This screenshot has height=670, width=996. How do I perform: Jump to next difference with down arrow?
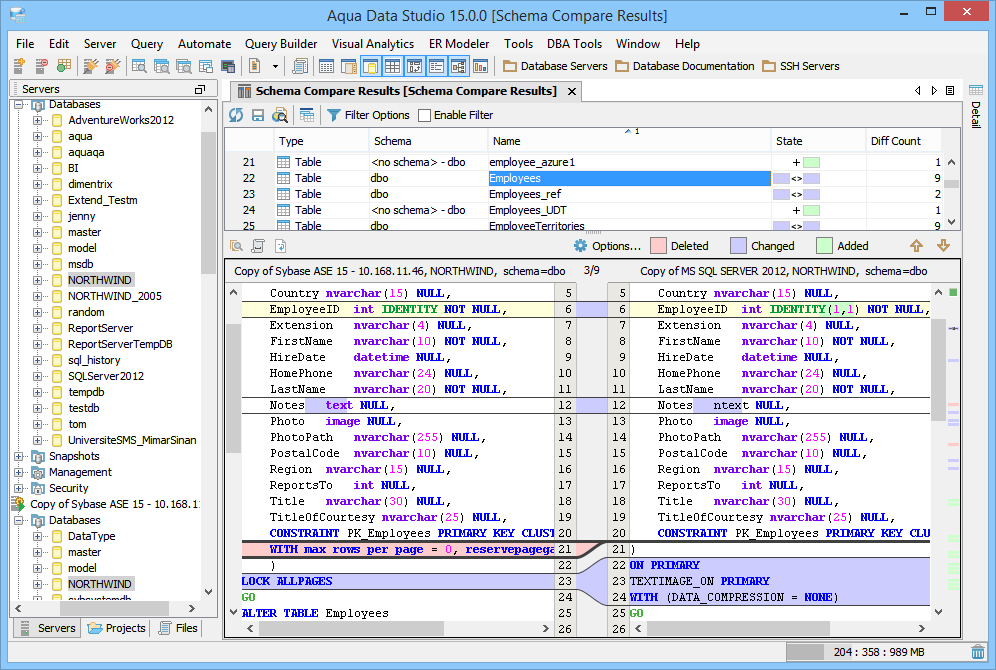tap(943, 245)
